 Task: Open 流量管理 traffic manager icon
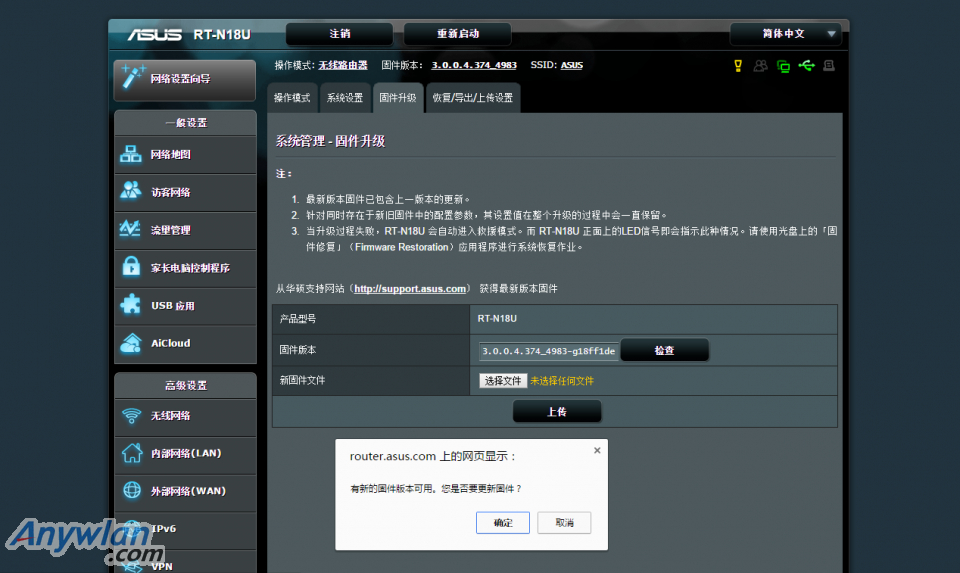[130, 230]
